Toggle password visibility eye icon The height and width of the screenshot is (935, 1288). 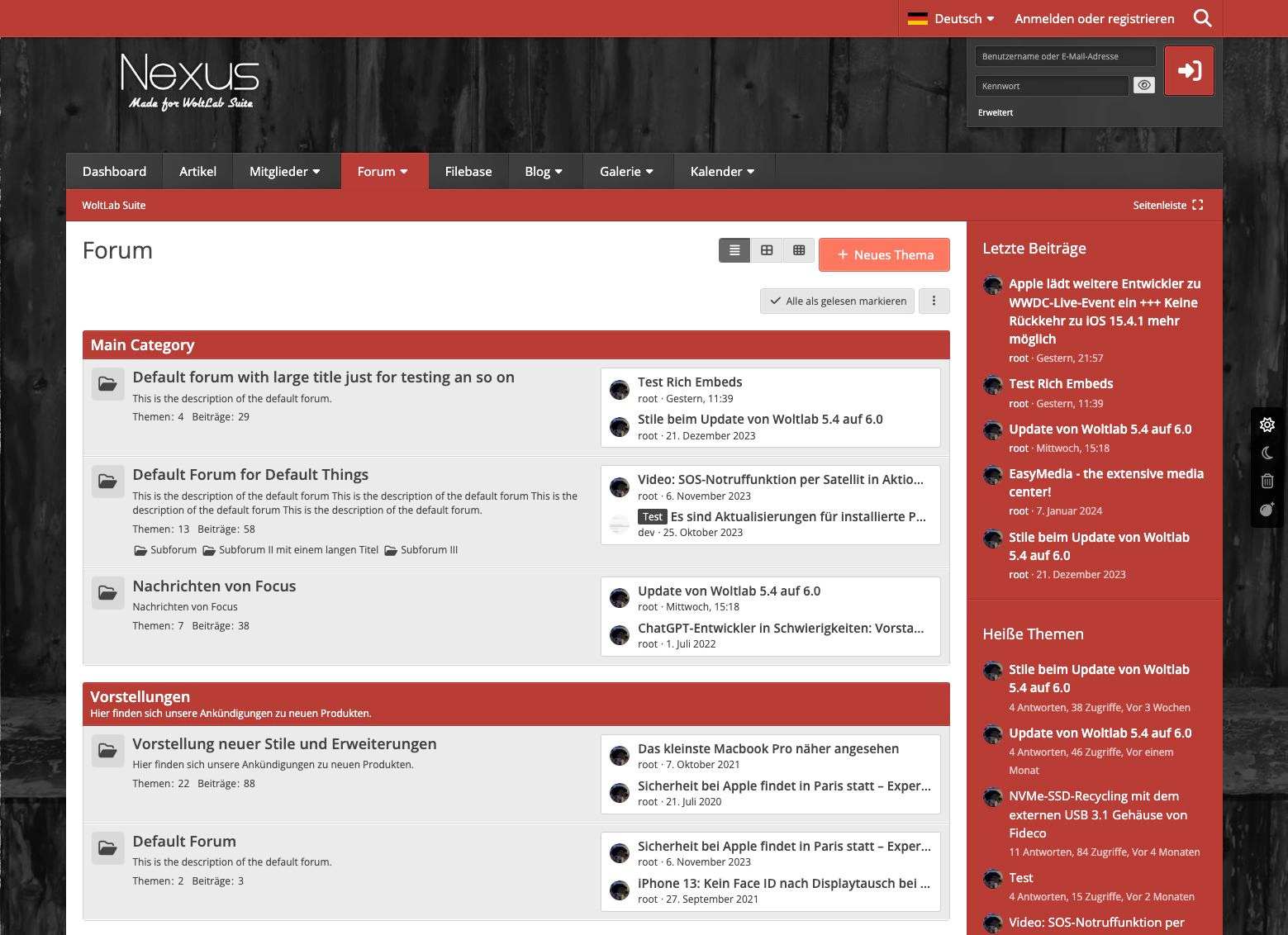point(1143,85)
